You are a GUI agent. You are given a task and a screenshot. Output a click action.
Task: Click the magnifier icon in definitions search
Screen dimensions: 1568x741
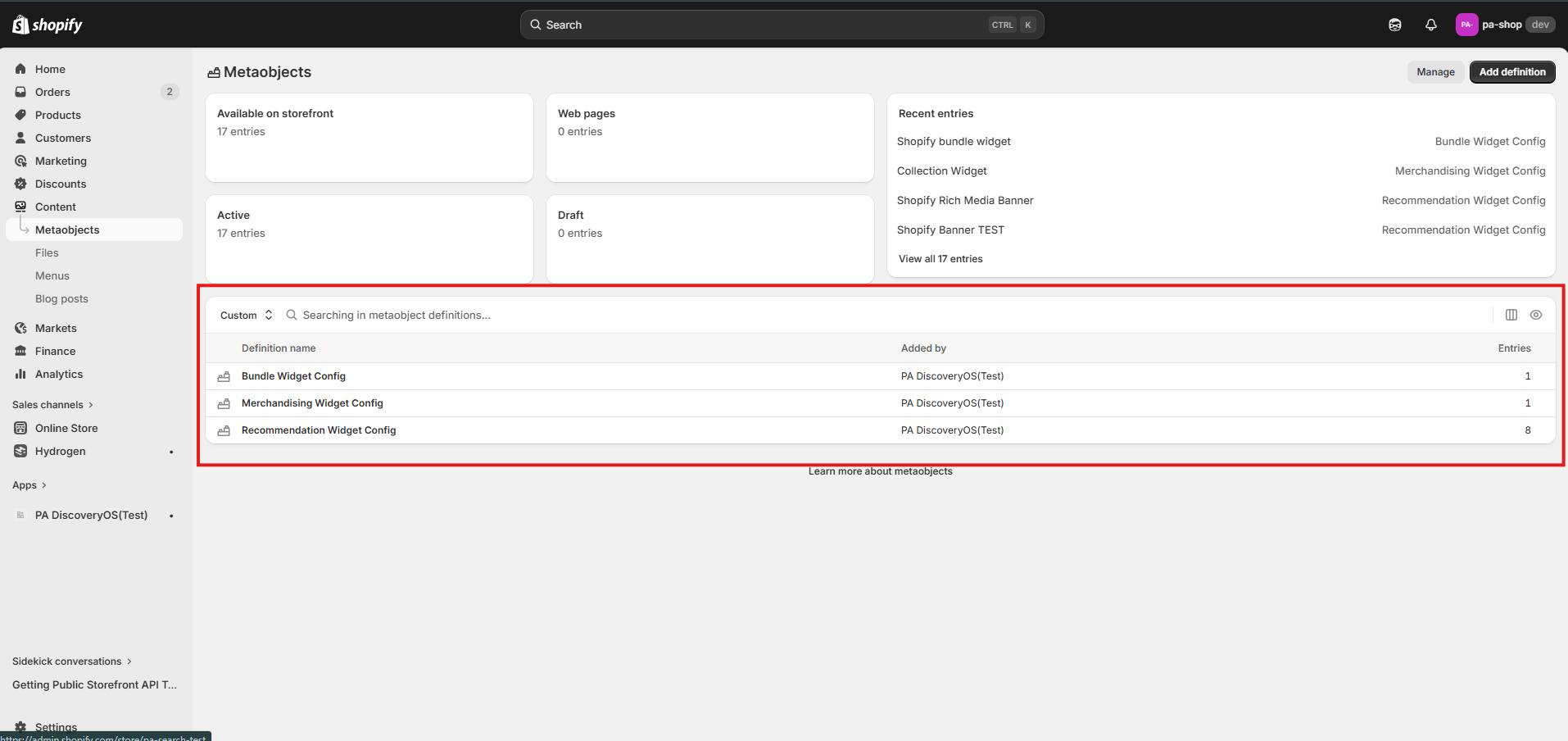(x=292, y=315)
